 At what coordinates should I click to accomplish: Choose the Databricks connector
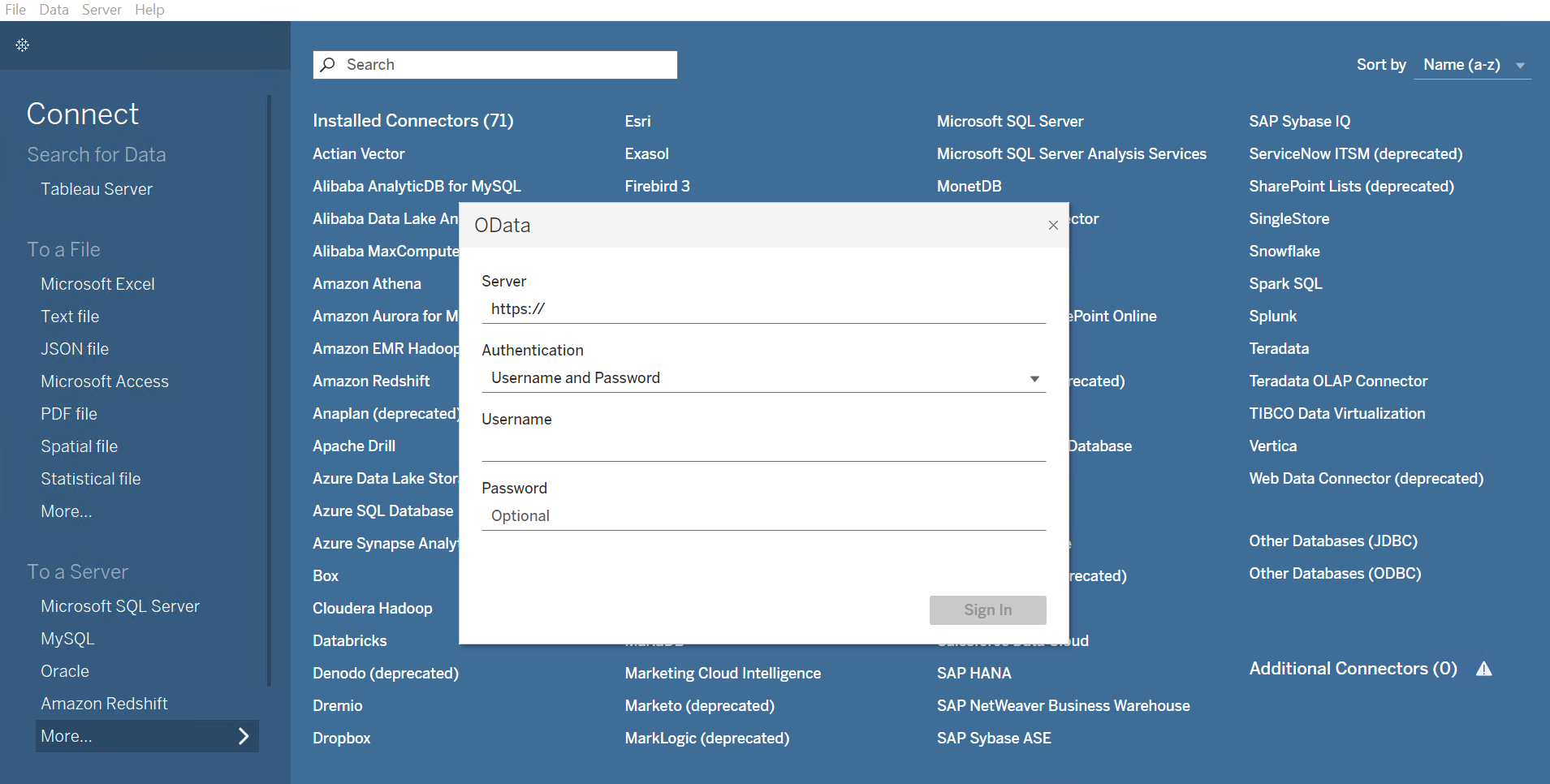tap(349, 640)
